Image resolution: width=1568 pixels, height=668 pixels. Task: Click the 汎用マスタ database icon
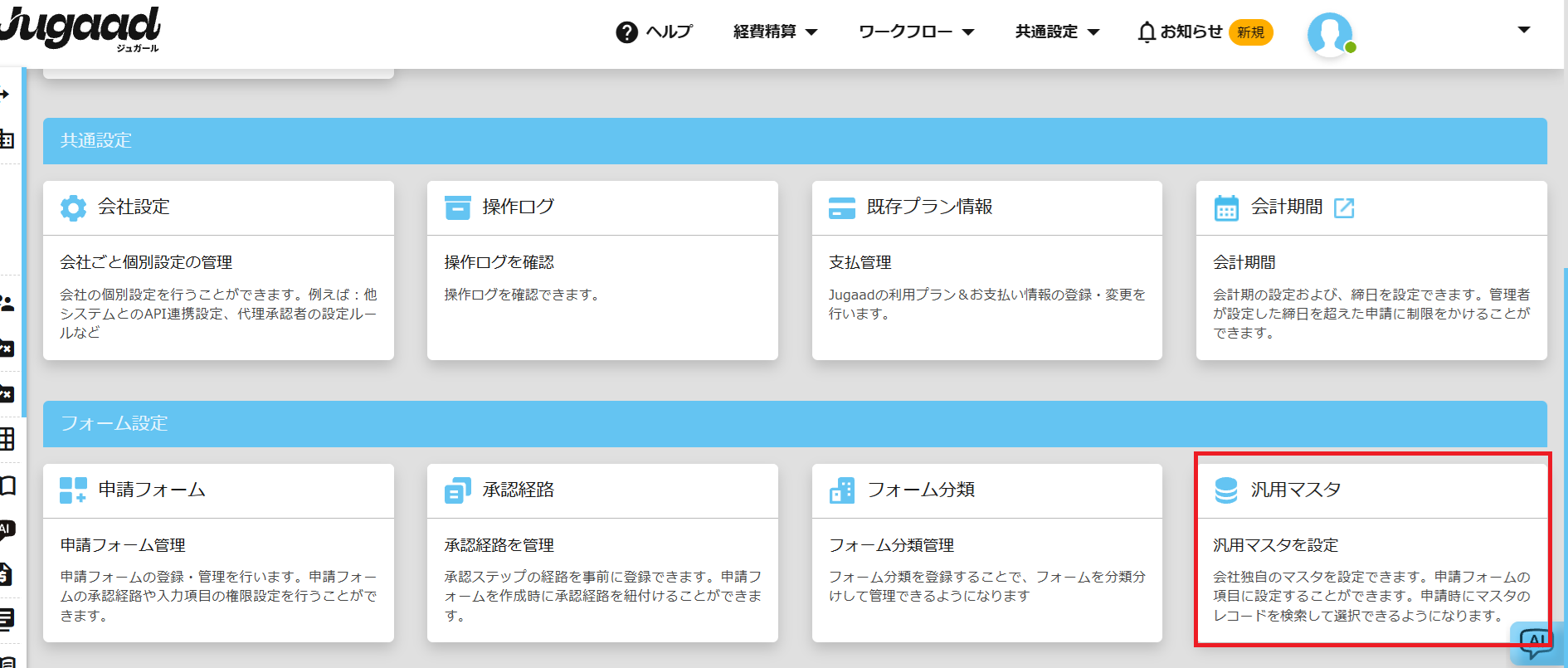point(1225,490)
